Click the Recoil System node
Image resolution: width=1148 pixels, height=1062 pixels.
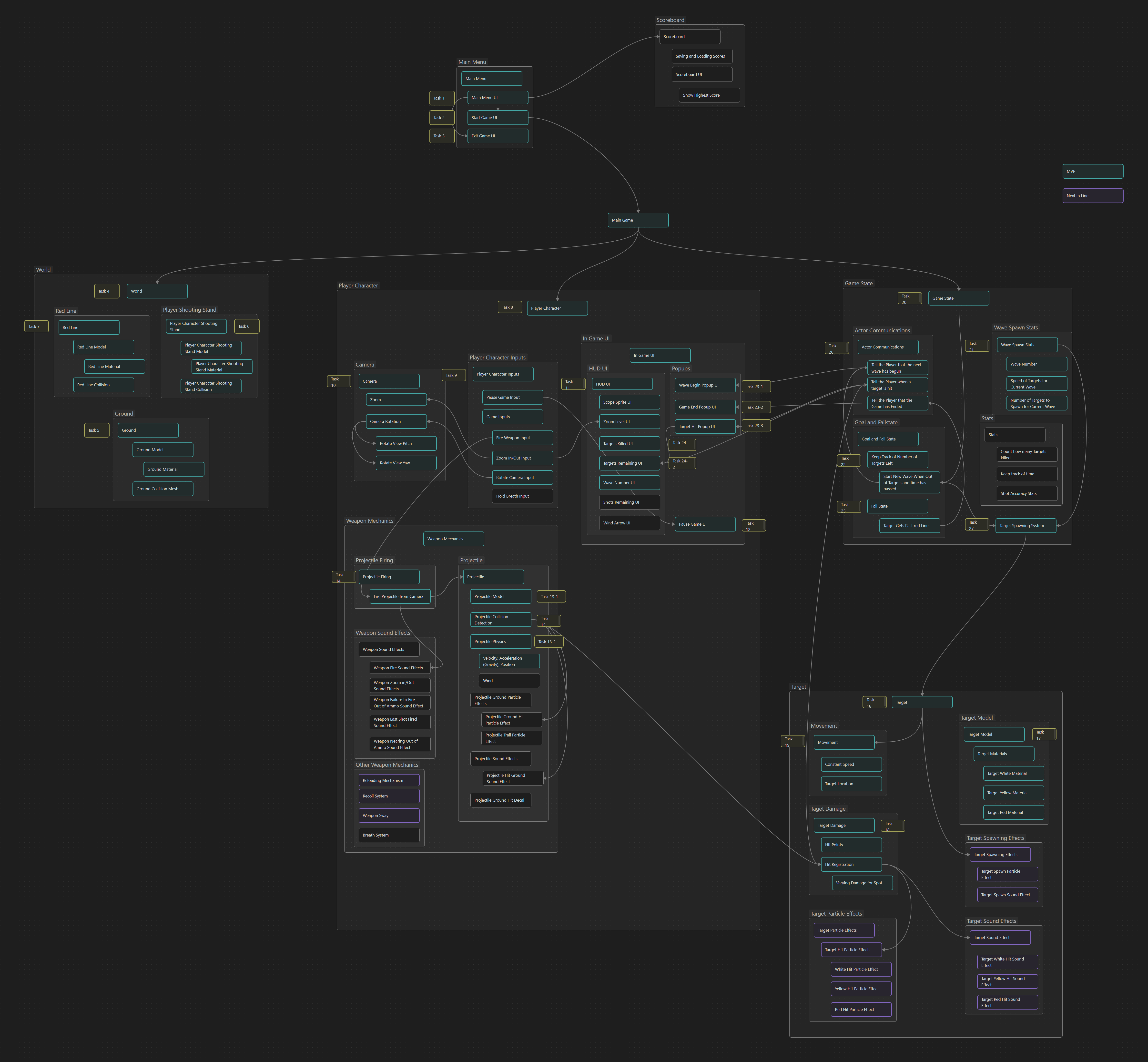[389, 796]
